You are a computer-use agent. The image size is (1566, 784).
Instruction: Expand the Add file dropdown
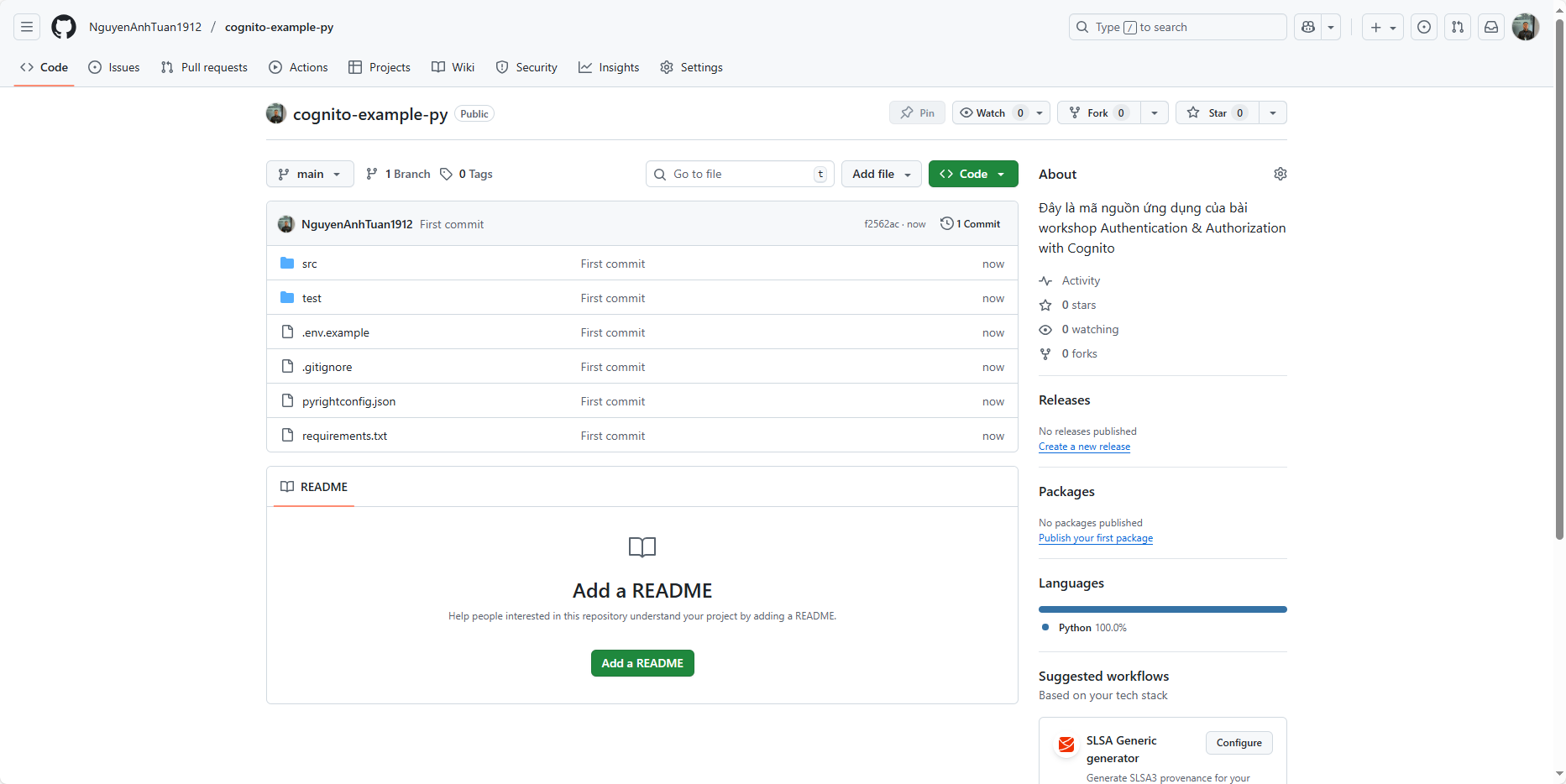click(881, 174)
